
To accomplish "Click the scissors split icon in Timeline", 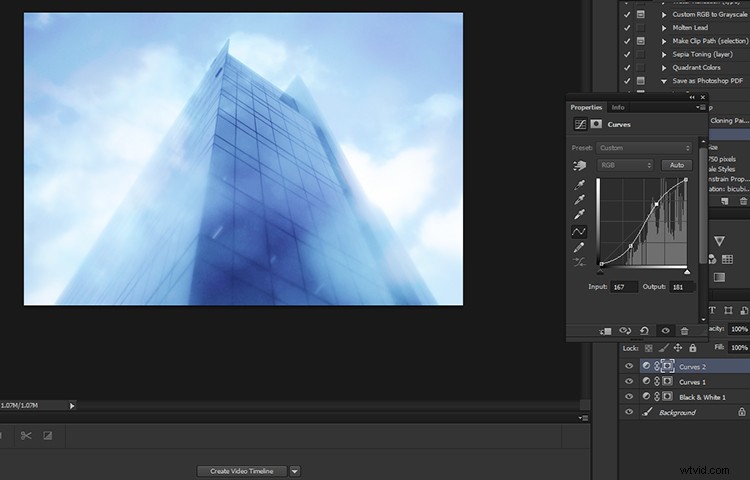I will 26,436.
